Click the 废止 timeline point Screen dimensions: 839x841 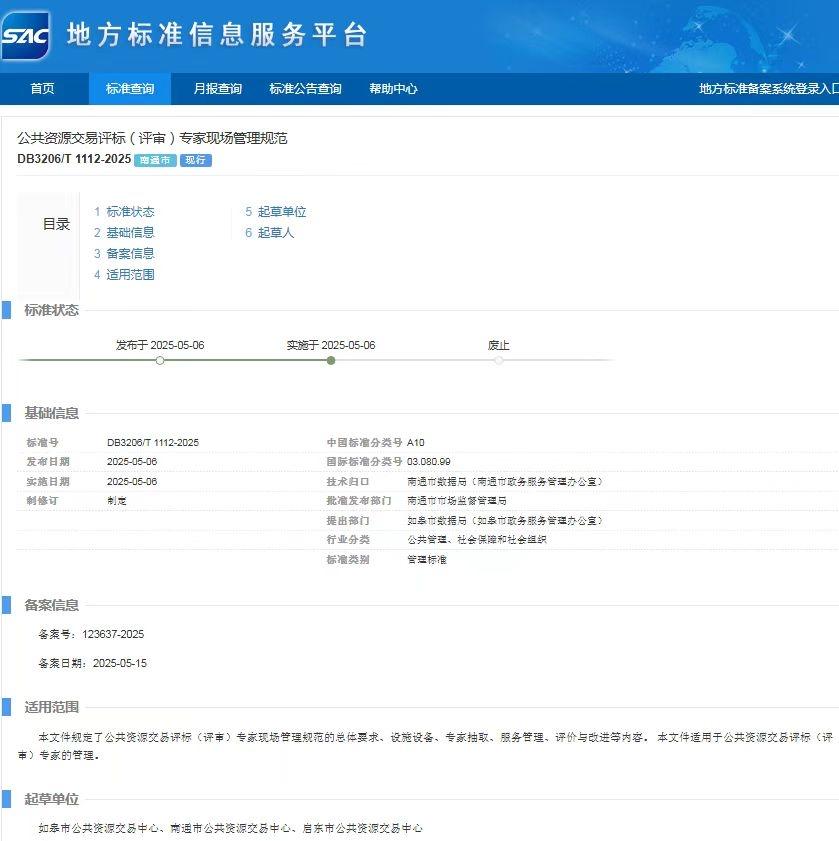pyautogui.click(x=499, y=360)
